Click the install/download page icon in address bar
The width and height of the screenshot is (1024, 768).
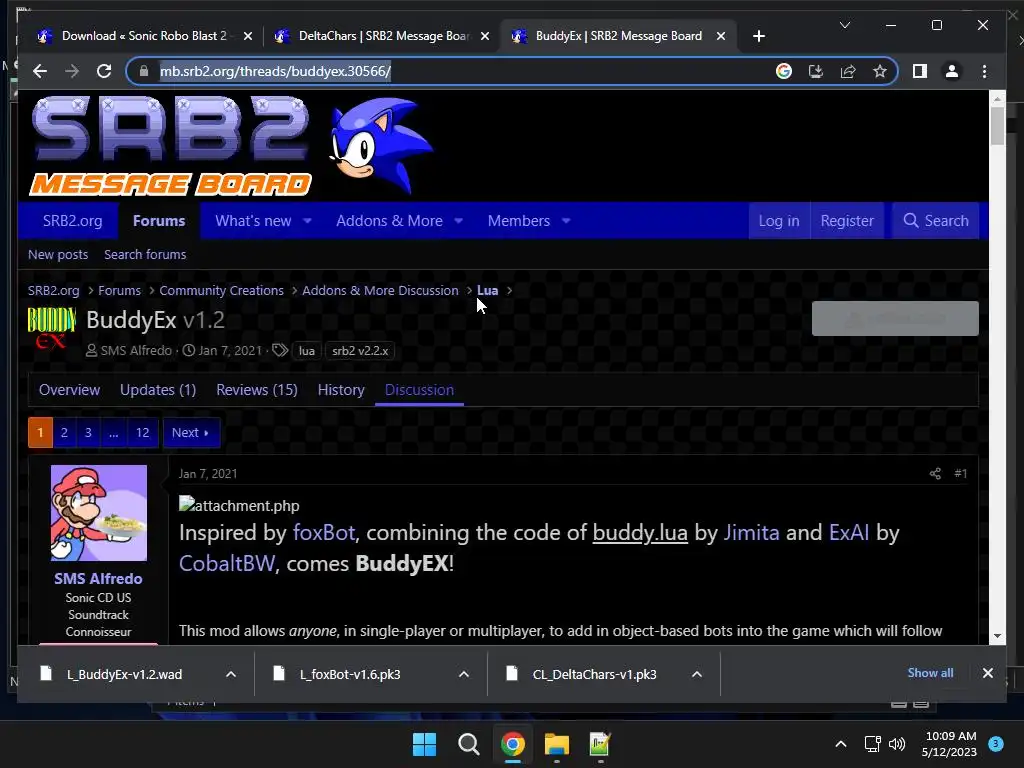pyautogui.click(x=816, y=71)
